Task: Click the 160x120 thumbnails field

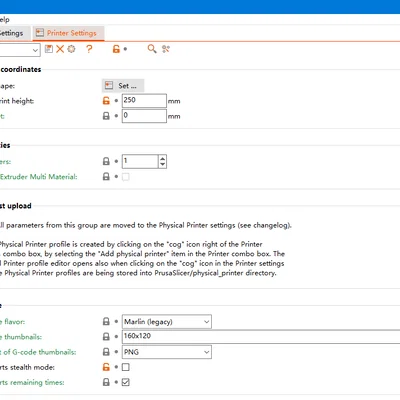Action: click(x=261, y=337)
